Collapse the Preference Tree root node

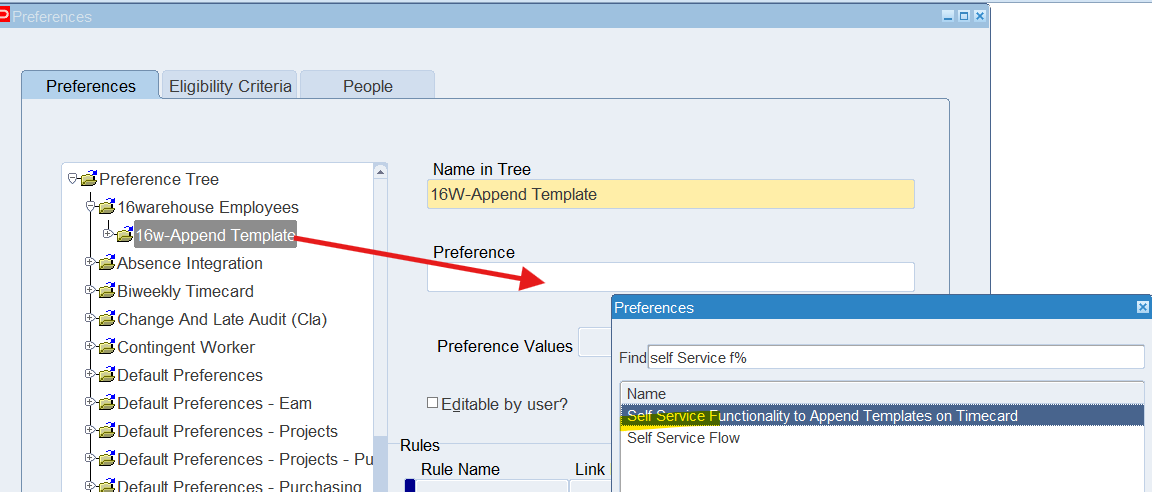72,179
